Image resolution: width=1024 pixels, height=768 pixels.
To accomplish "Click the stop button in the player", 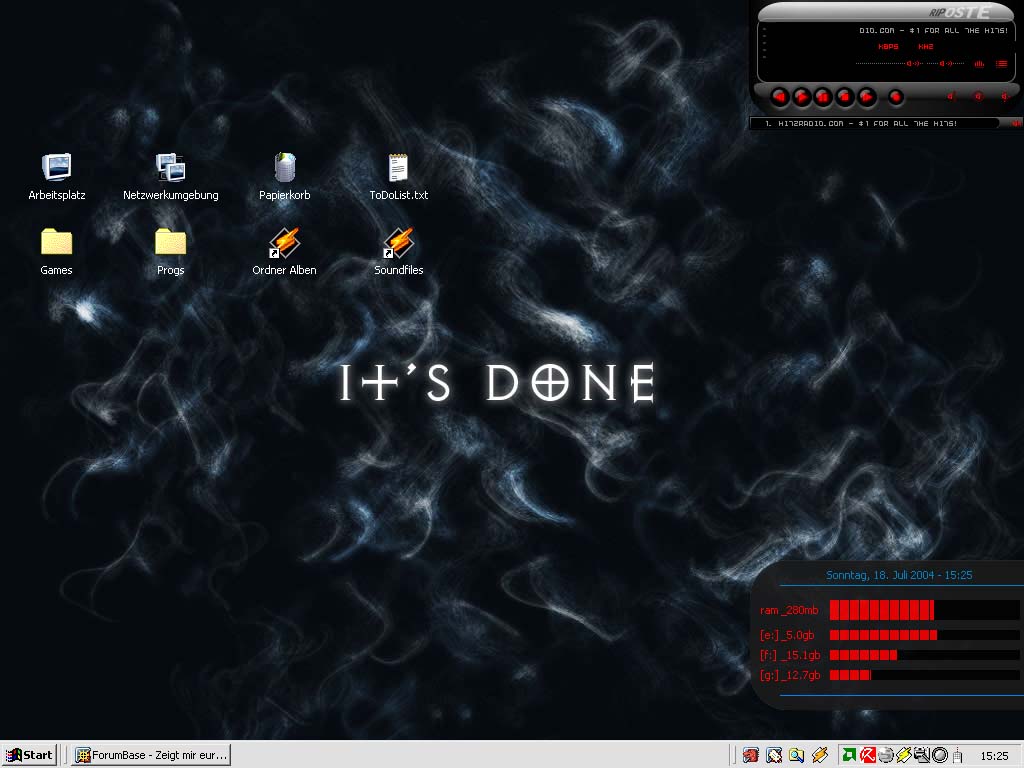I will point(844,97).
